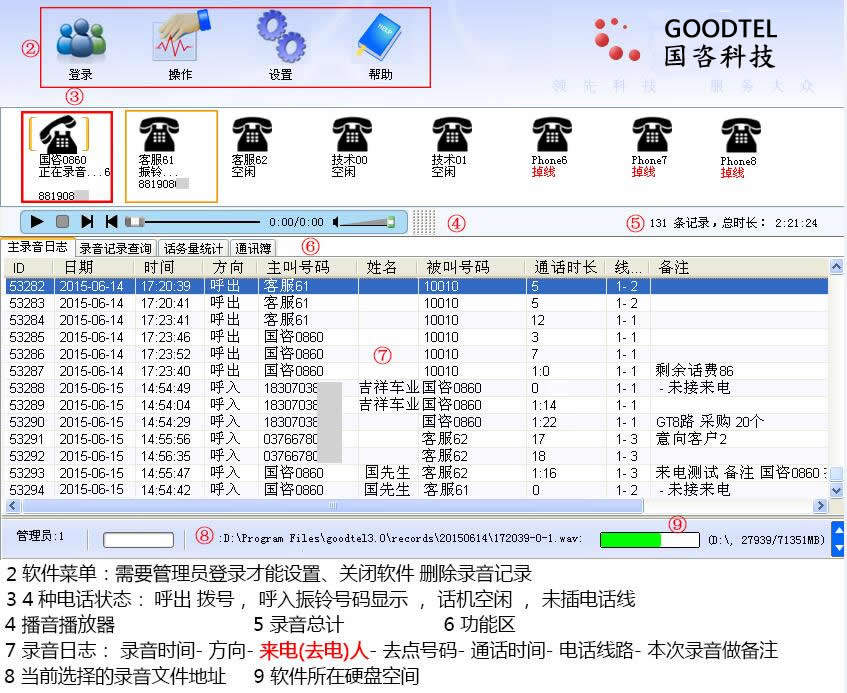
Task: Select log row ID 53282
Action: coord(416,286)
